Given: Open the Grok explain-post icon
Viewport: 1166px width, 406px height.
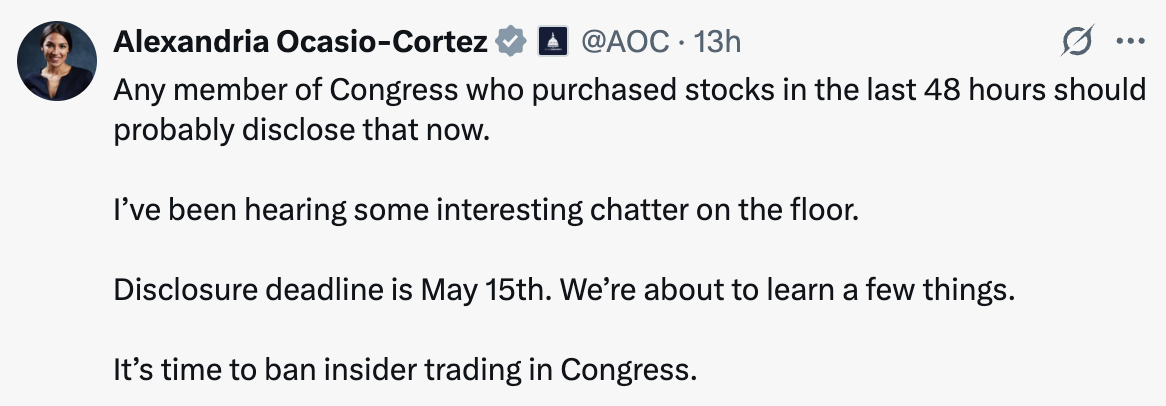Looking at the screenshot, I should pos(1078,42).
